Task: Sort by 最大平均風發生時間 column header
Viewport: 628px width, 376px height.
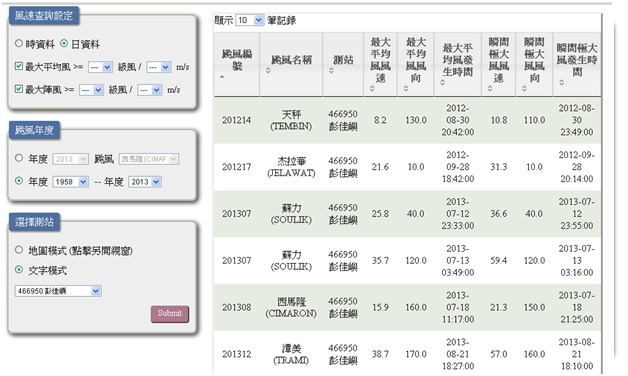Action: (x=458, y=64)
